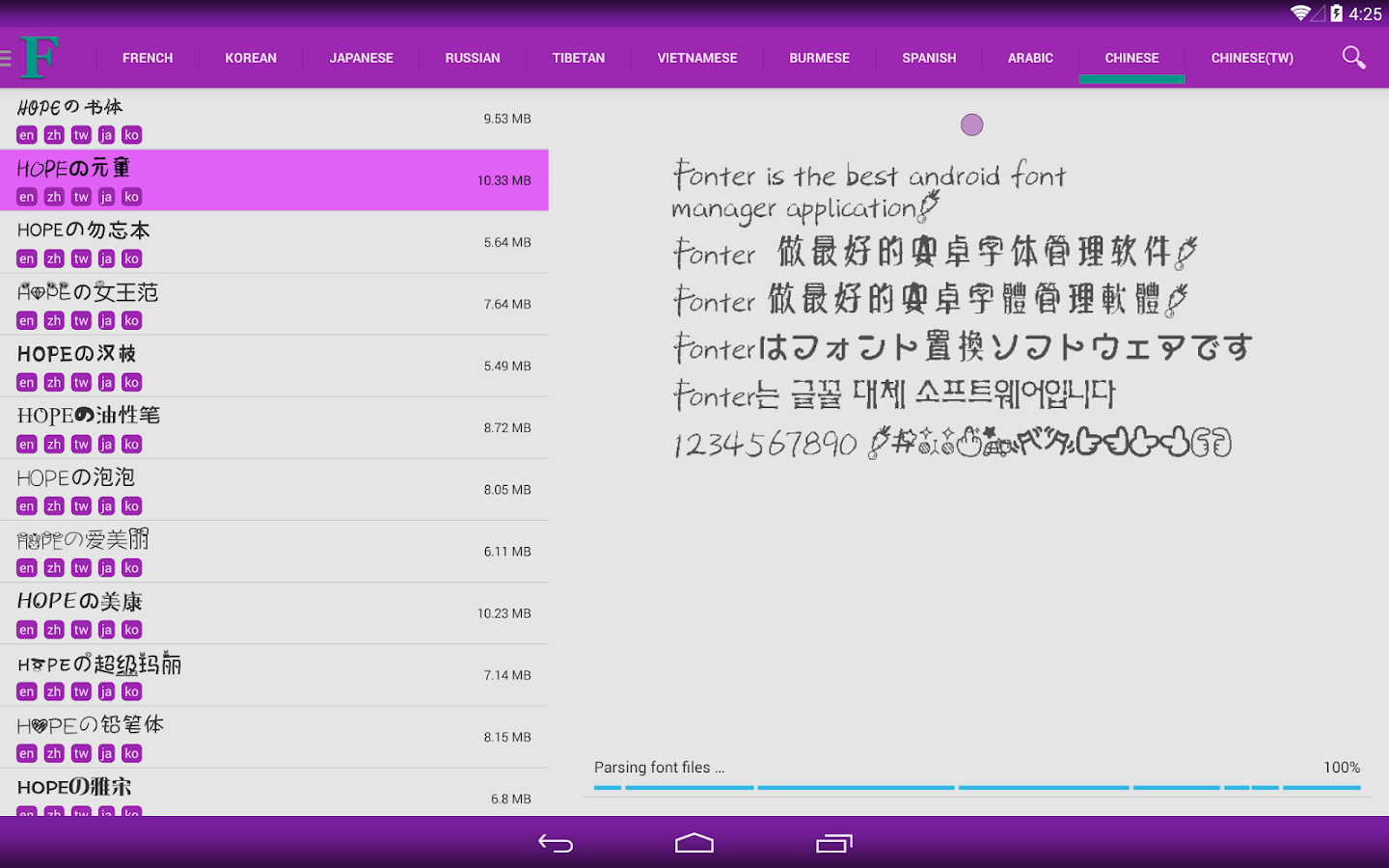Tap the 'ja' tag on 5.49 MB font
1389x868 pixels.
coord(106,382)
